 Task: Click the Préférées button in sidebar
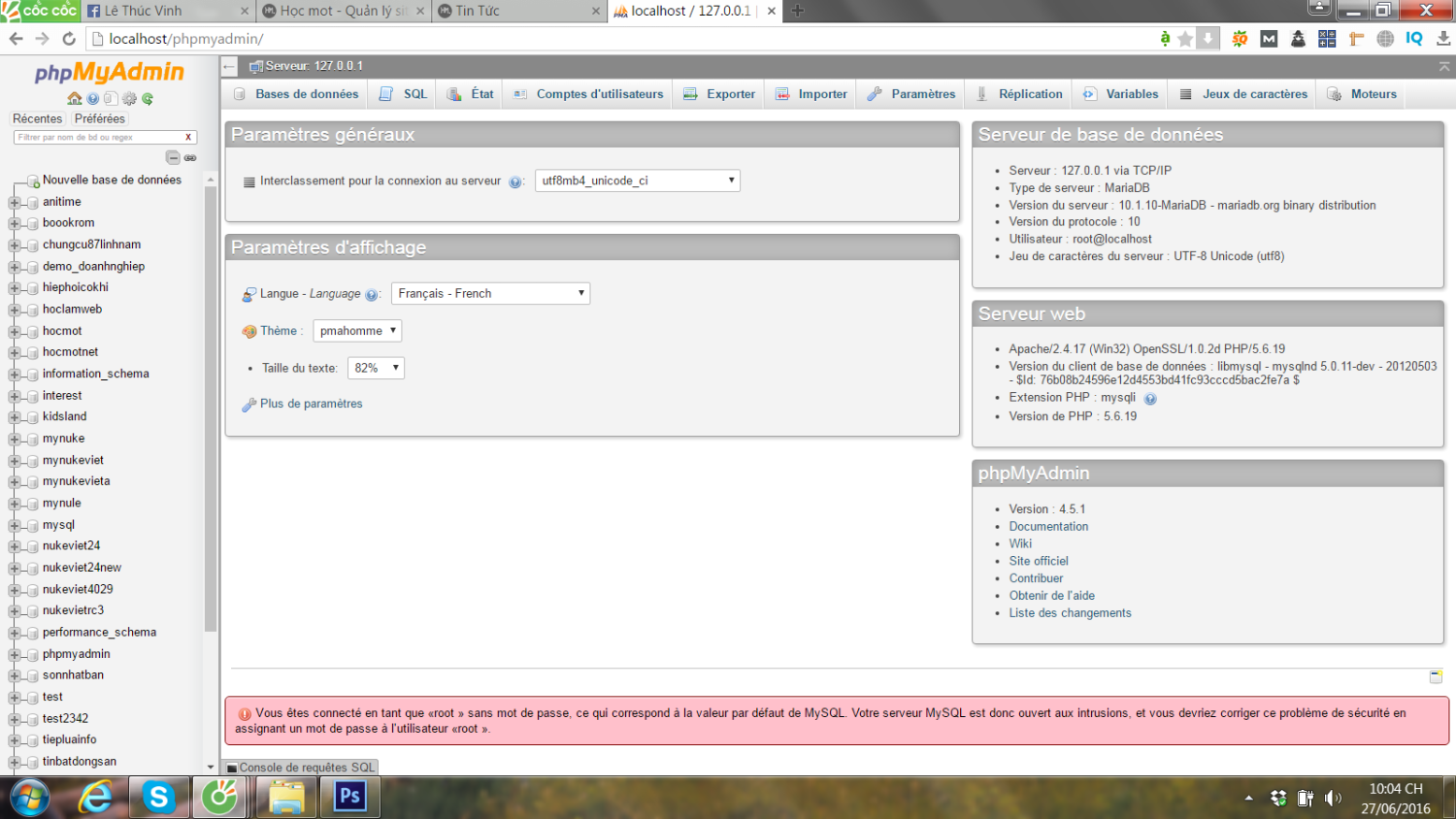click(x=99, y=118)
